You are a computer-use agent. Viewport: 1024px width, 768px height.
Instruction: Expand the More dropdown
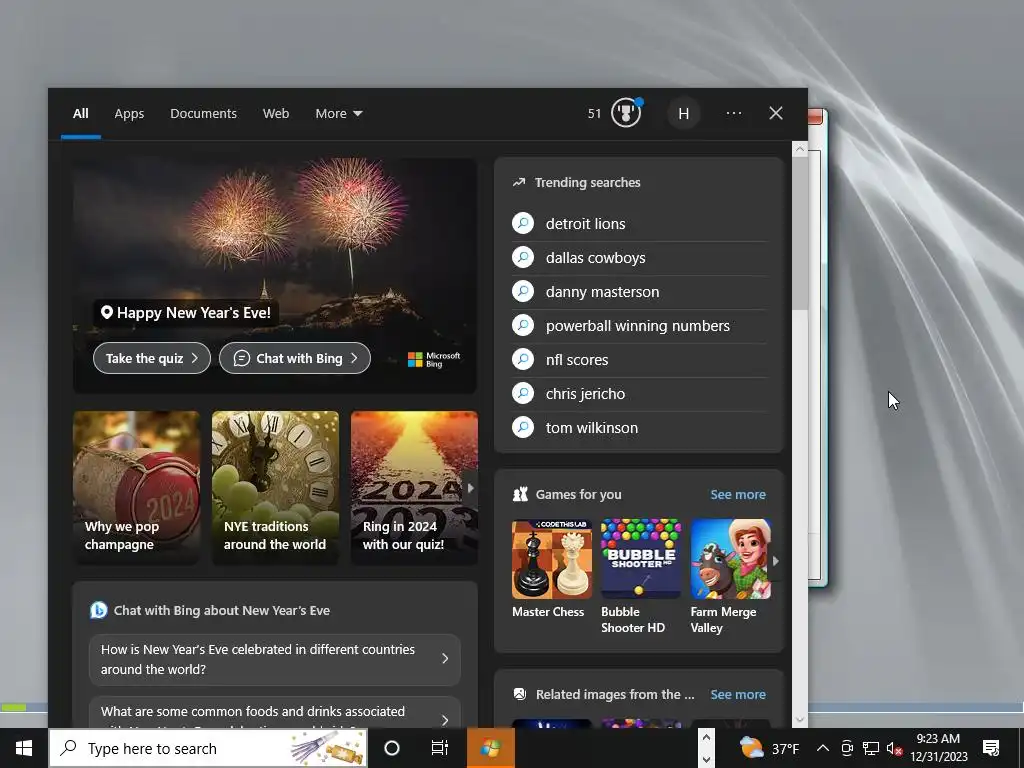(338, 114)
